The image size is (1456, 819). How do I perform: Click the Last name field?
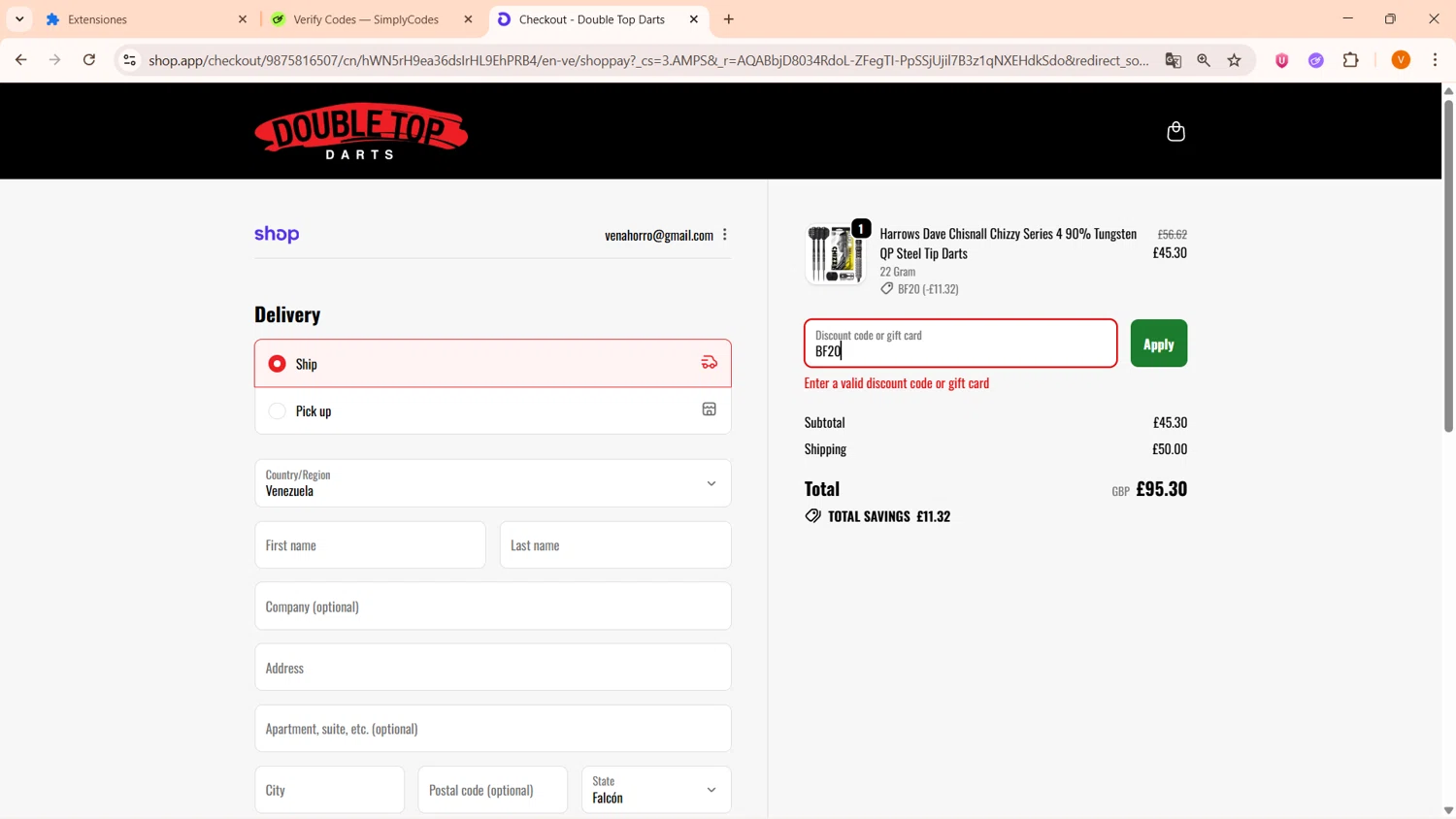(x=615, y=545)
